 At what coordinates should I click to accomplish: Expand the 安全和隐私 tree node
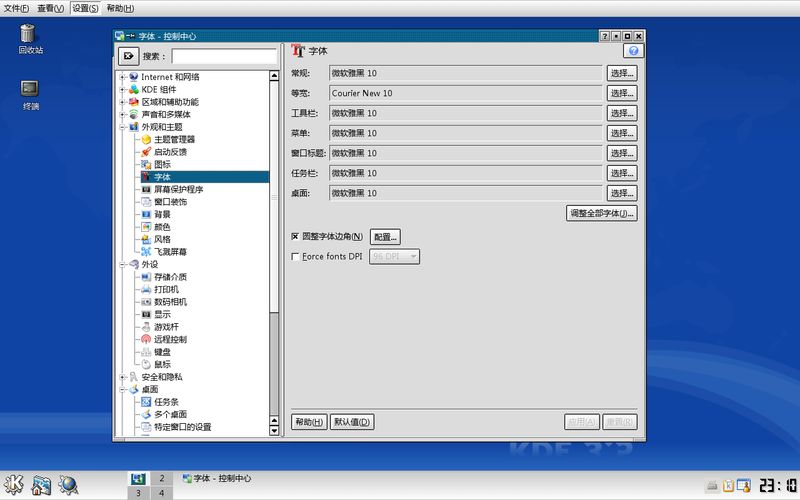123,377
